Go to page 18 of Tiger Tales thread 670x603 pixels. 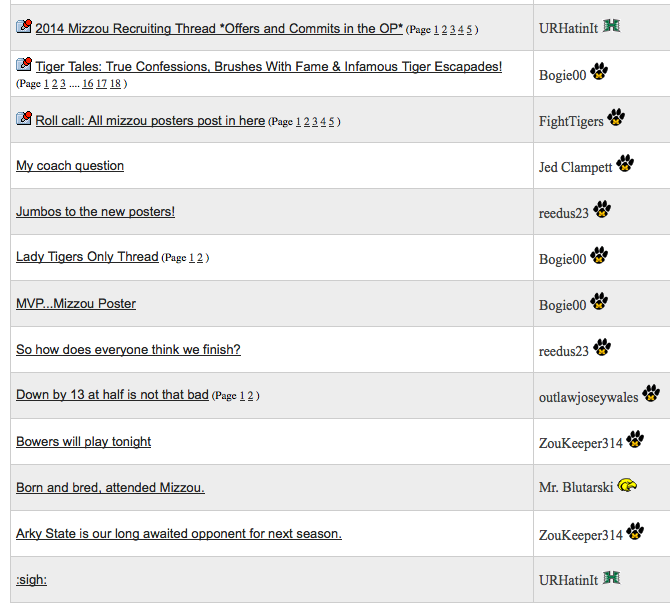point(115,84)
